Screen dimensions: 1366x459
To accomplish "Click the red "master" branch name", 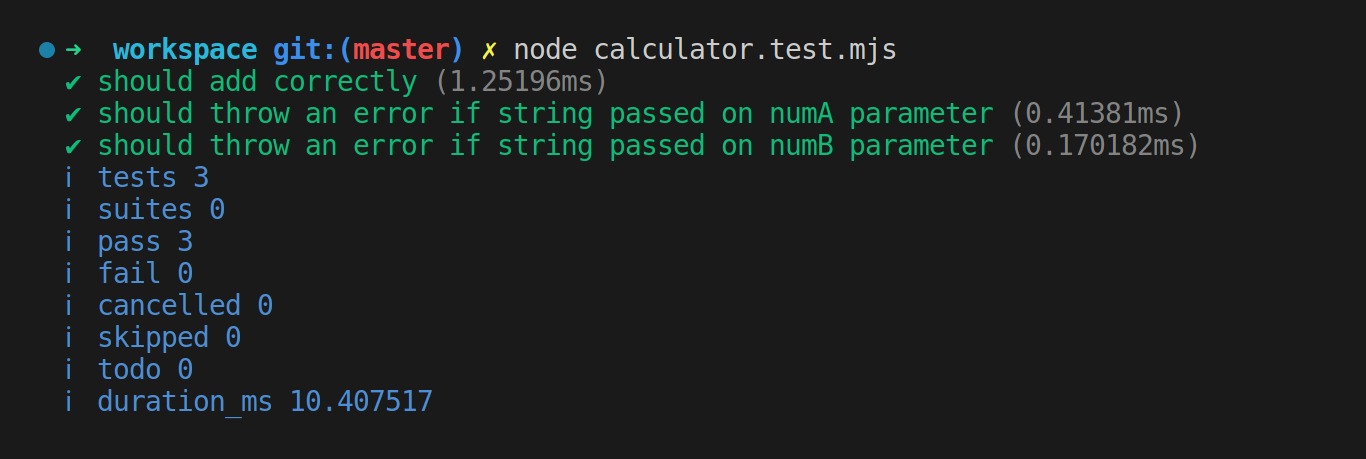I will (x=401, y=49).
